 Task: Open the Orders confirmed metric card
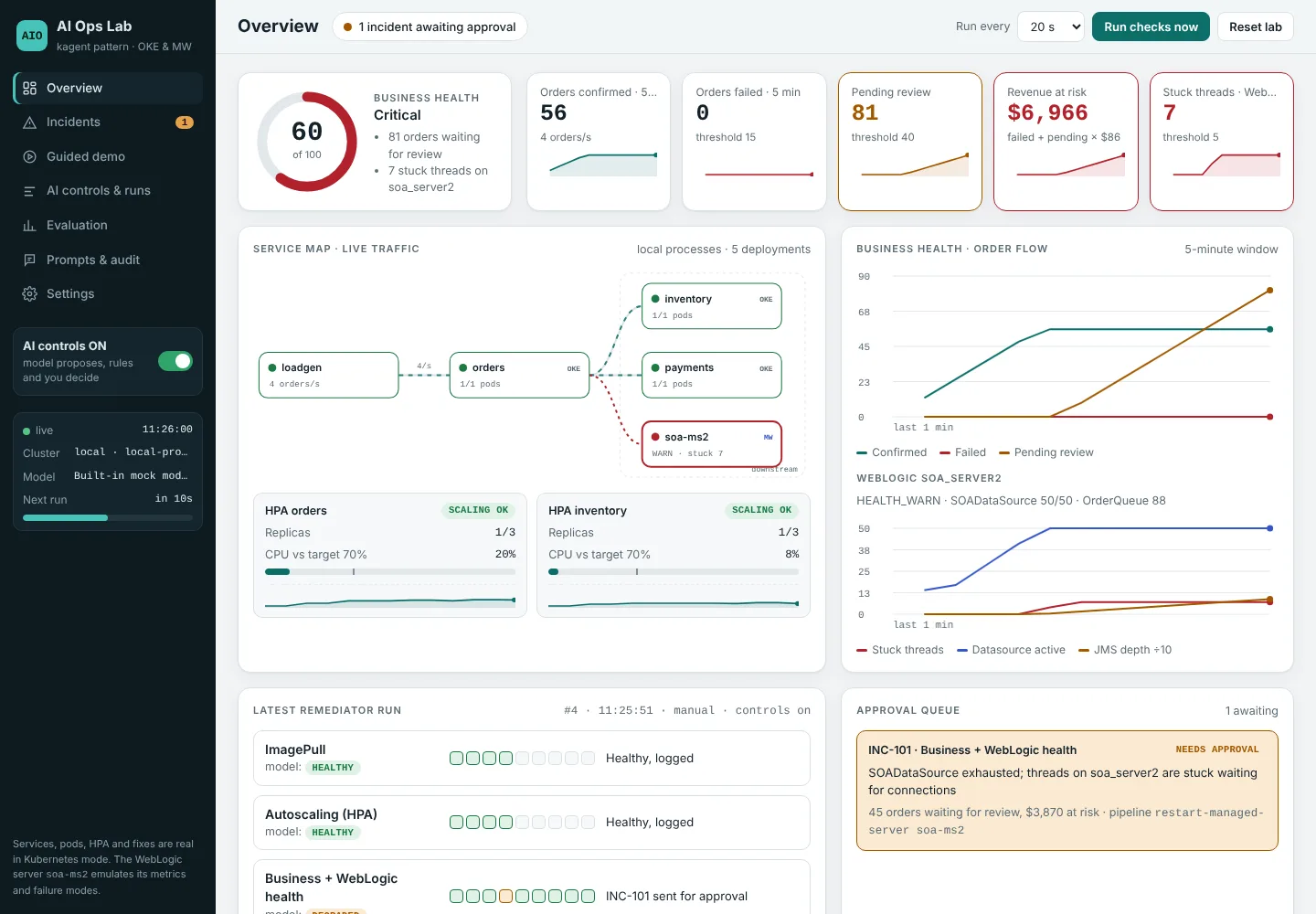(x=599, y=142)
